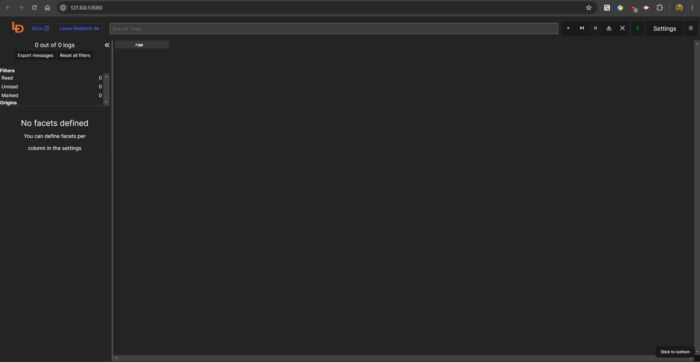Collapse the sidebar with double chevron
Image resolution: width=700 pixels, height=362 pixels.
click(x=107, y=45)
